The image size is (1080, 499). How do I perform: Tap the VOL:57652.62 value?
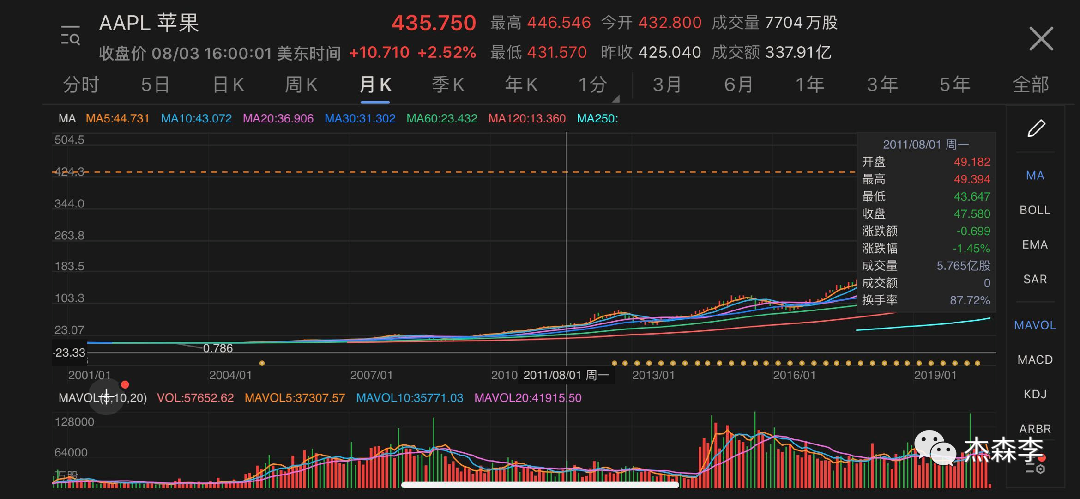coord(196,398)
